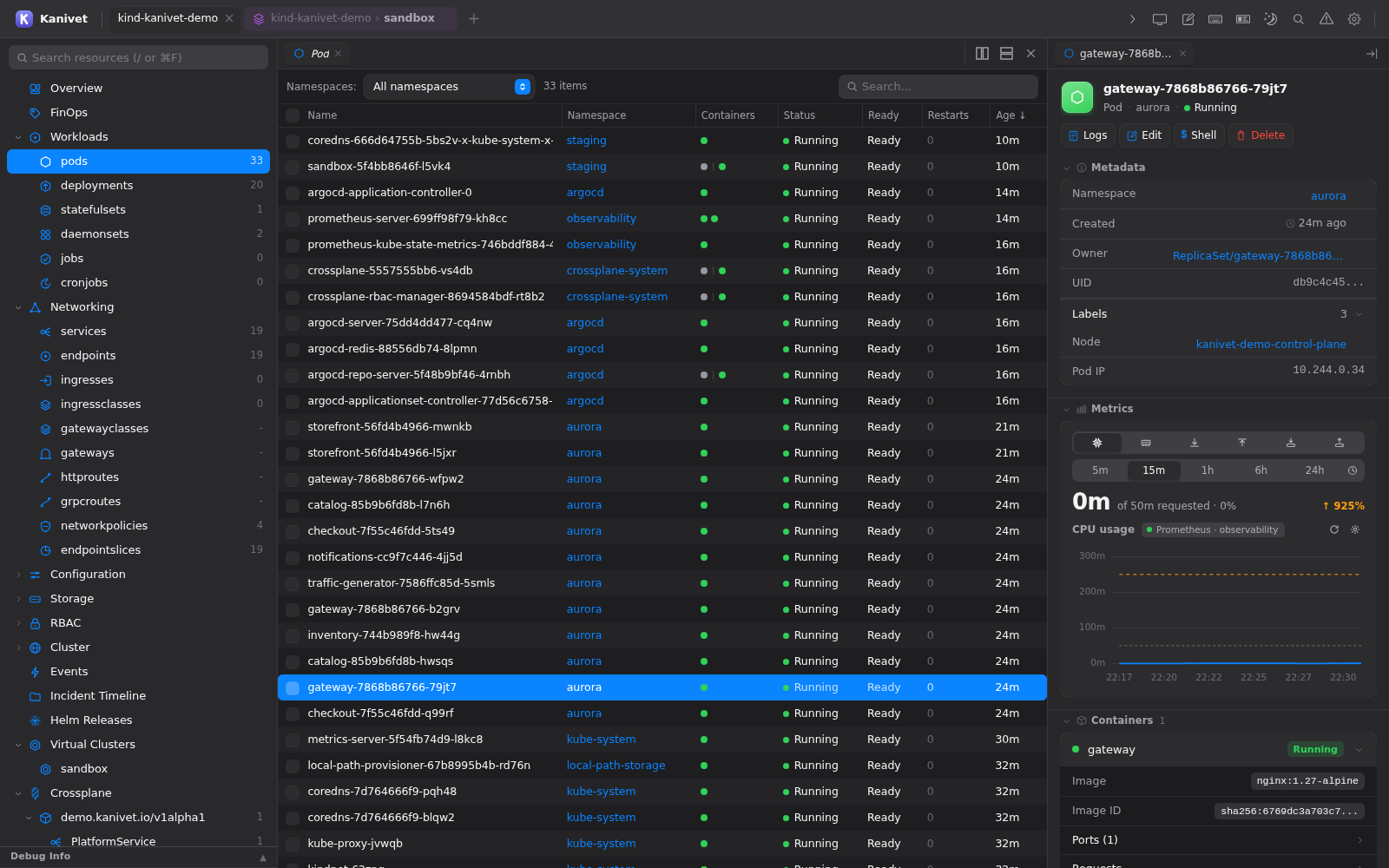The image size is (1389, 868).
Task: Toggle the dark mode moon icon
Action: [x=1271, y=18]
